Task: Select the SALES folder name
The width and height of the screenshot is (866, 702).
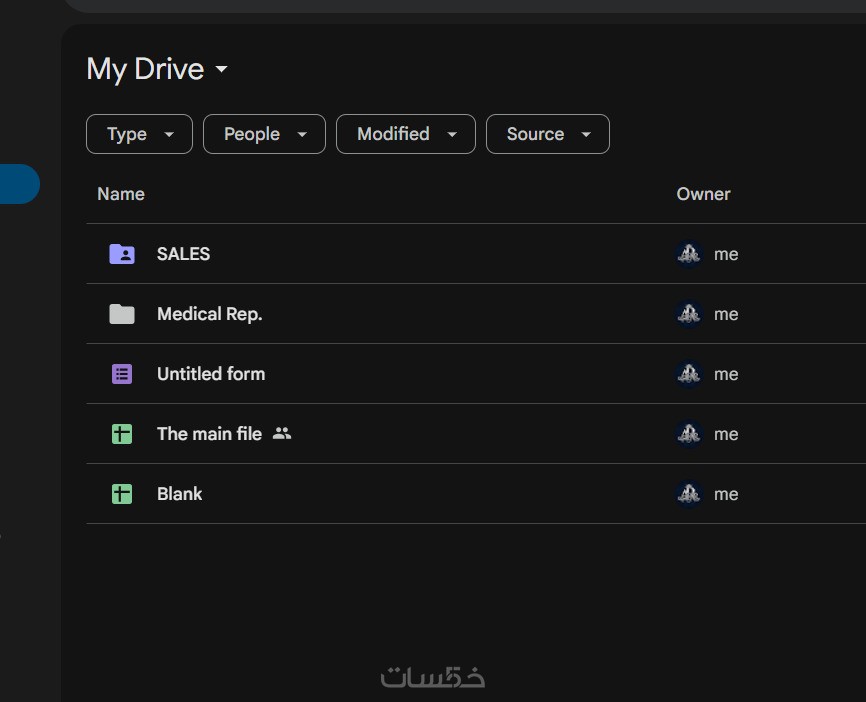Action: (184, 254)
